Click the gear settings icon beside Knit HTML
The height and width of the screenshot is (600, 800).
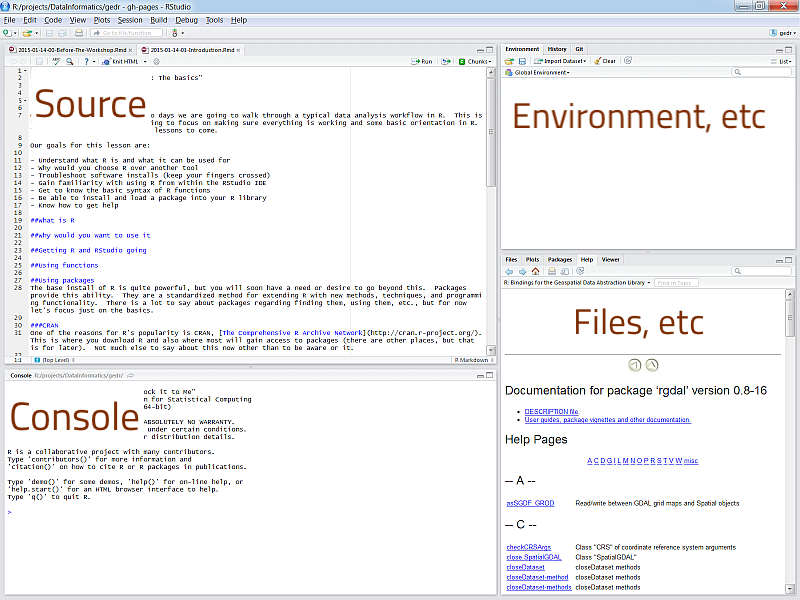pos(157,61)
